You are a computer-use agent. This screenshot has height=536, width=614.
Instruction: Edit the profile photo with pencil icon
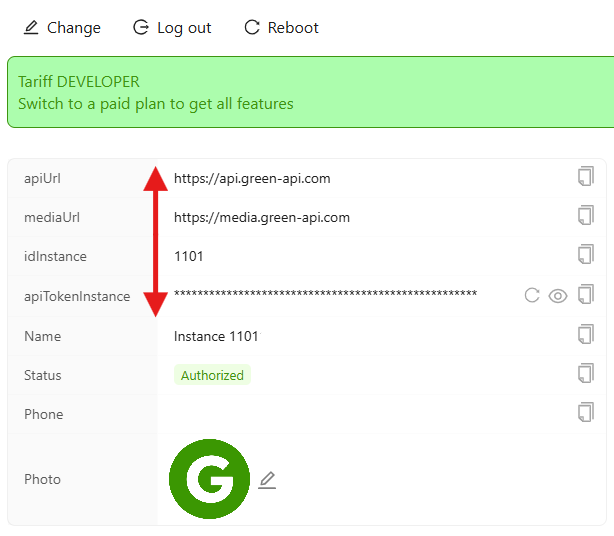pos(266,480)
